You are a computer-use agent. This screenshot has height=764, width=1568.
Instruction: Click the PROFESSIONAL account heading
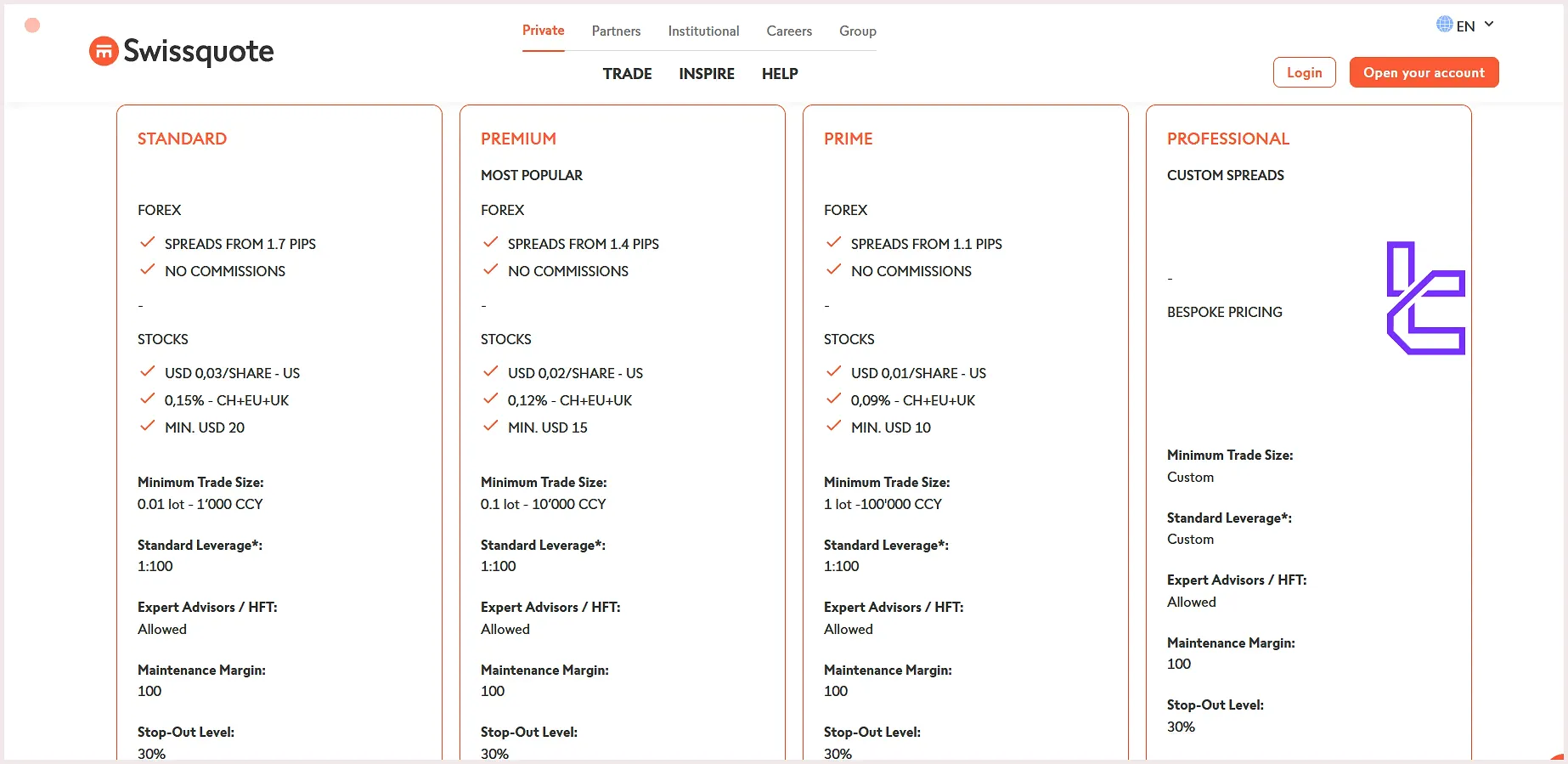[1228, 139]
